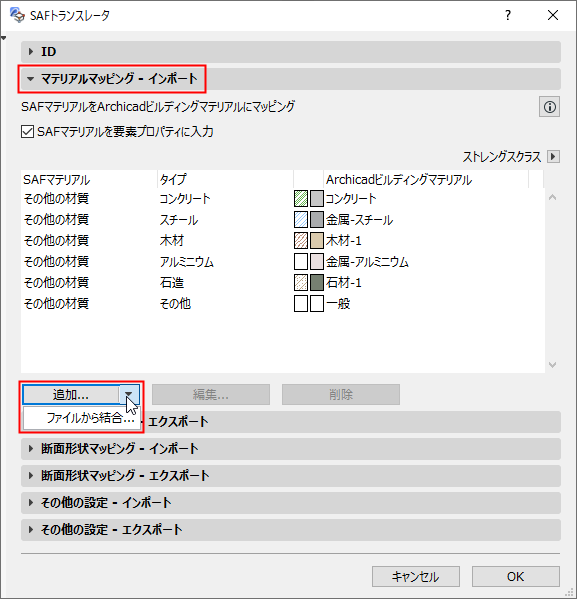Click the 削除 button
Screen dimensions: 577x599
pos(341,394)
